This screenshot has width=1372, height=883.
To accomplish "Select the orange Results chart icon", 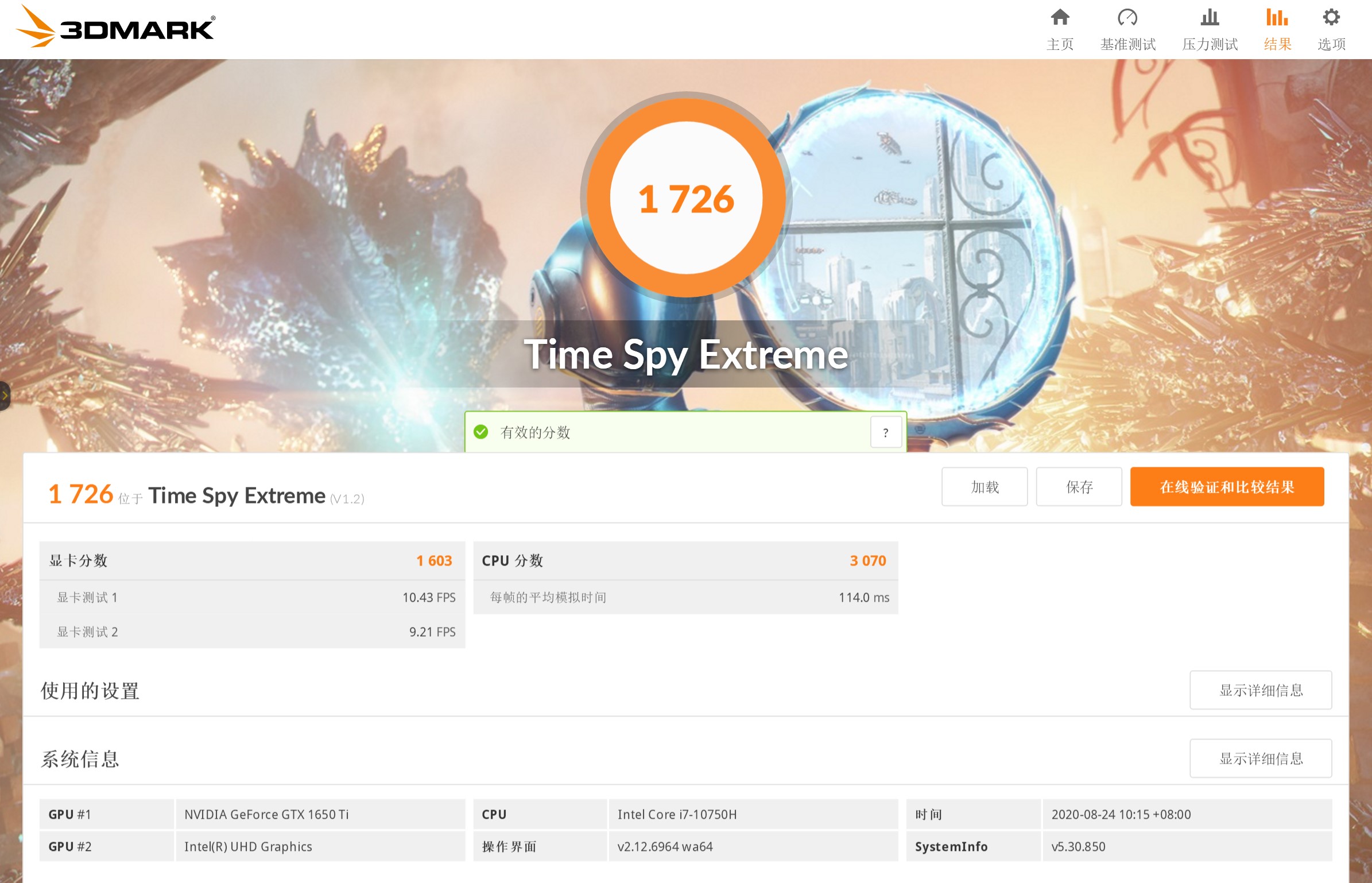I will point(1277,17).
